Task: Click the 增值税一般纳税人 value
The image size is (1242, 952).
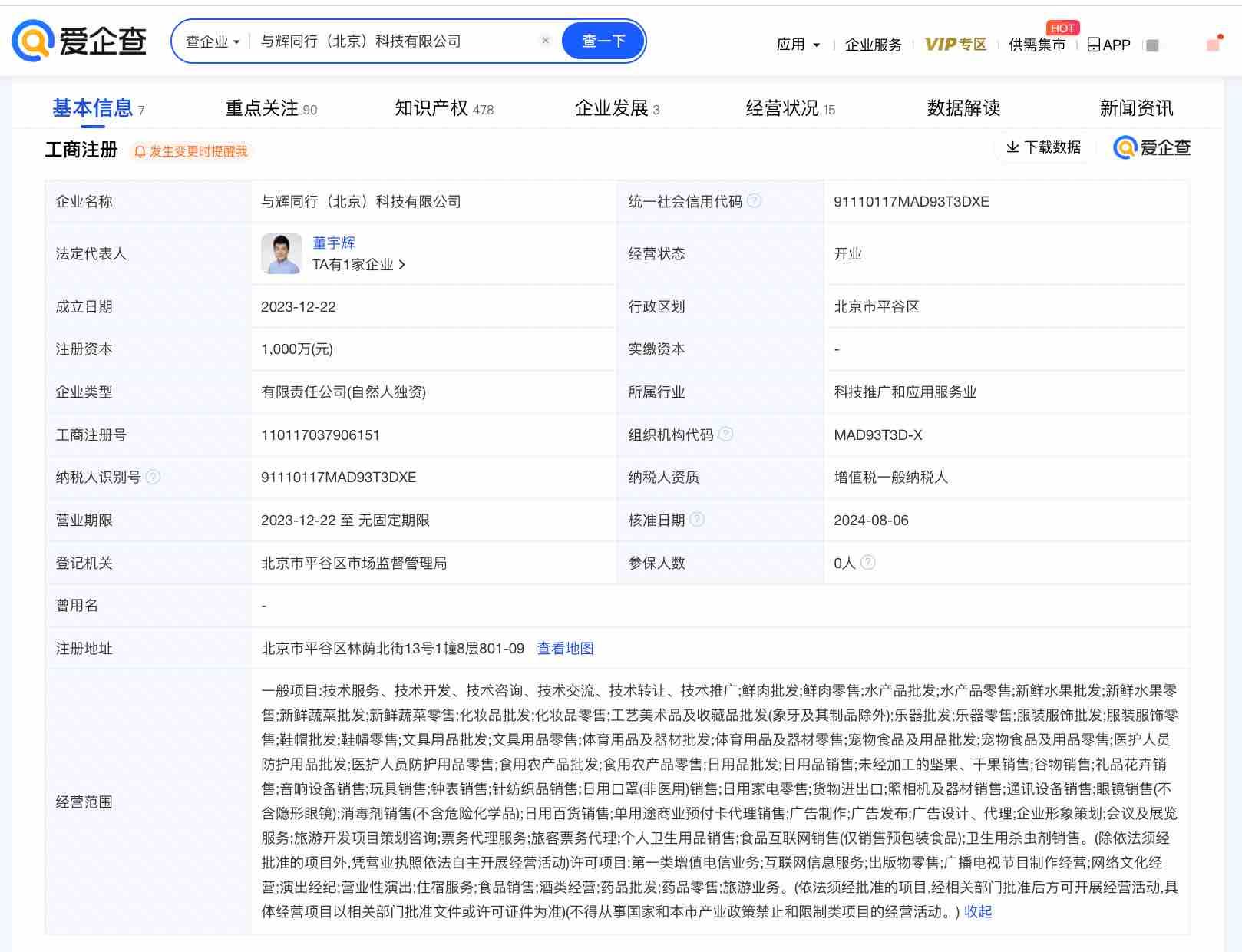Action: point(890,478)
